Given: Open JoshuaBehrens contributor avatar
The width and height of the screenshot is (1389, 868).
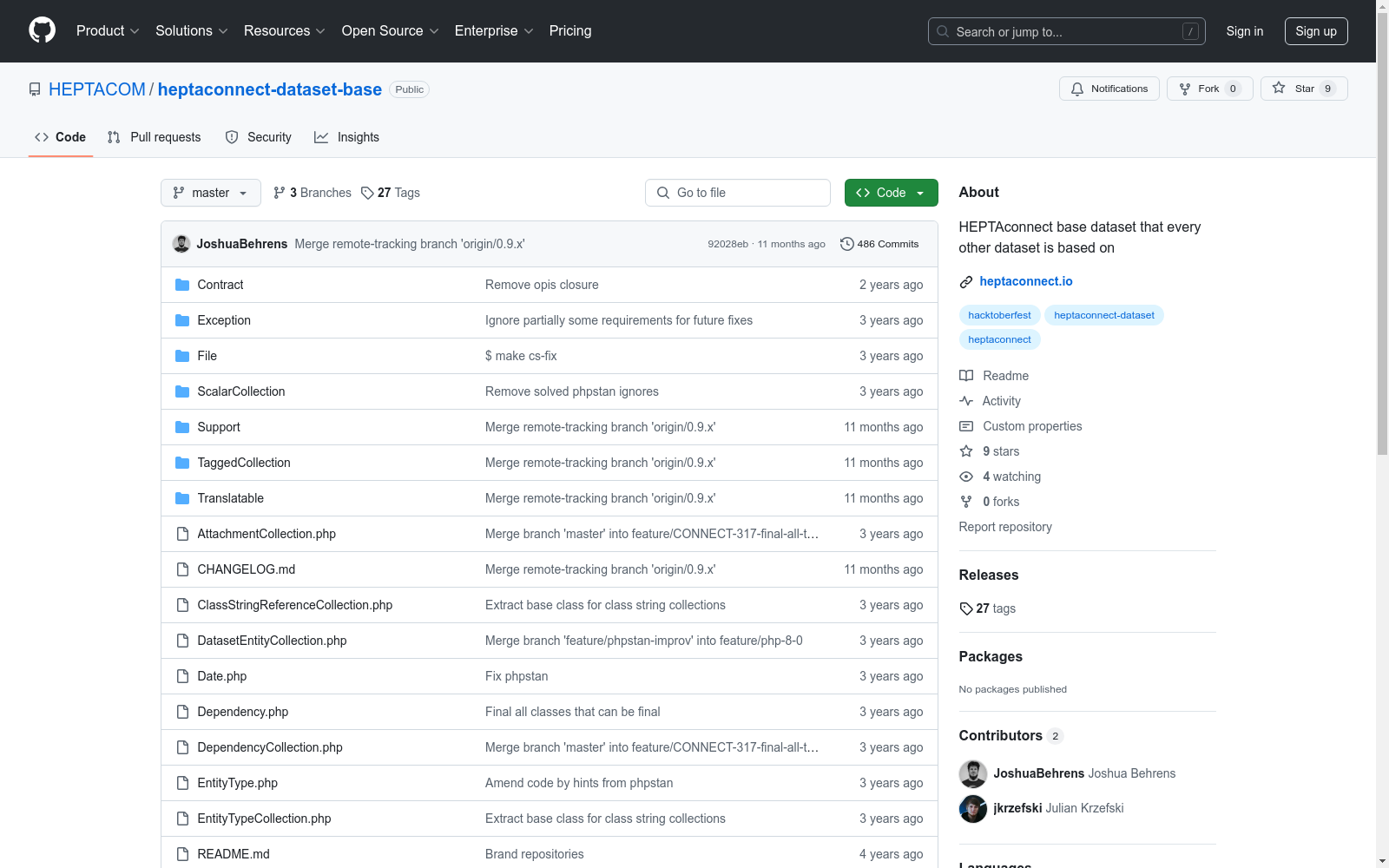Looking at the screenshot, I should [973, 774].
